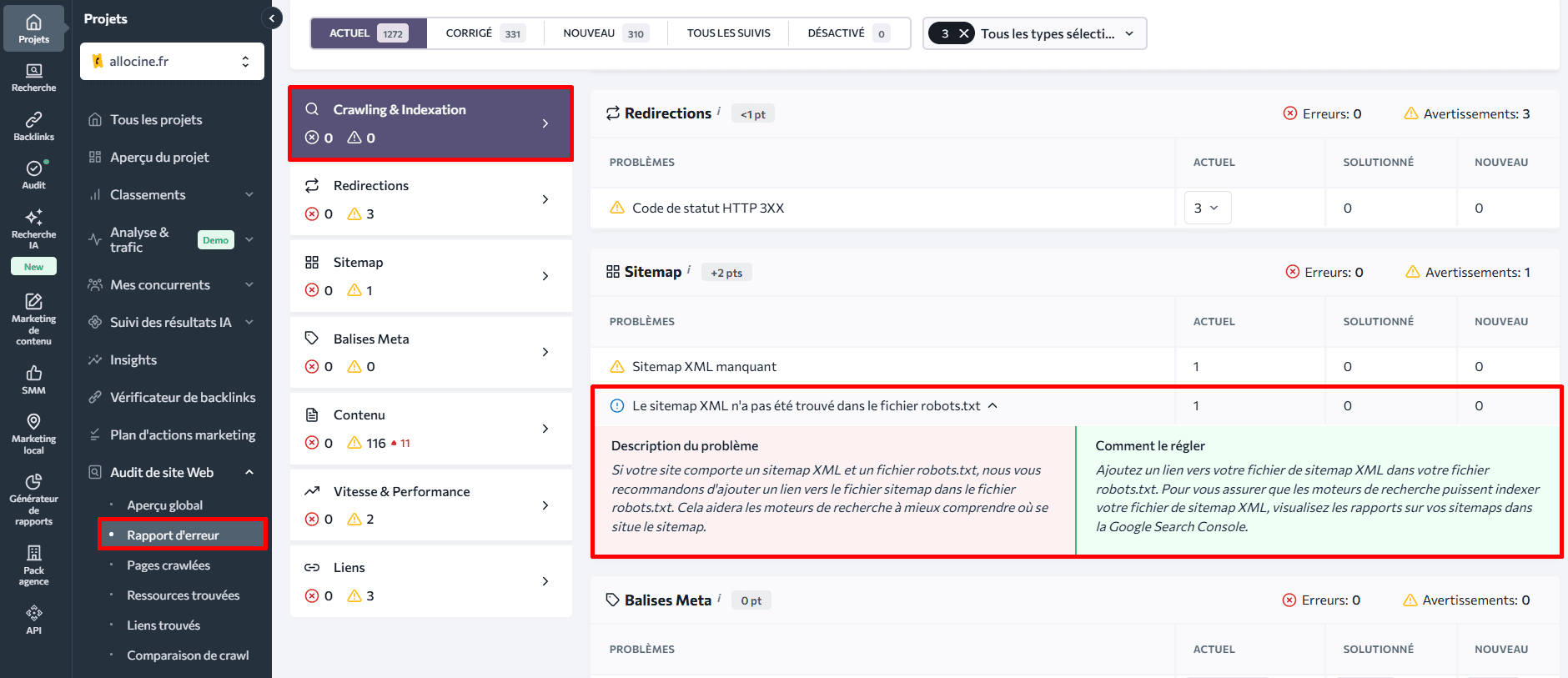1568x678 pixels.
Task: Open the HTTP 3XX count dropdown
Action: (1207, 208)
